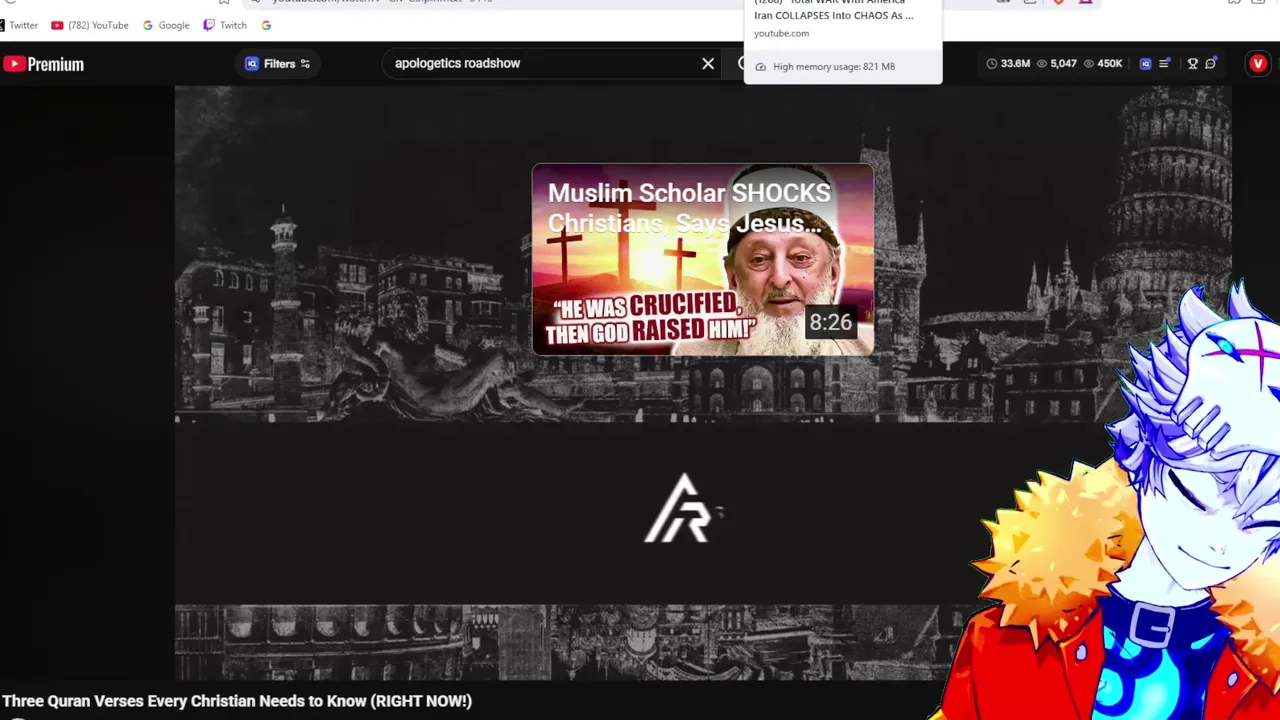Open the chat bubble icon in stats bar

tap(1211, 64)
